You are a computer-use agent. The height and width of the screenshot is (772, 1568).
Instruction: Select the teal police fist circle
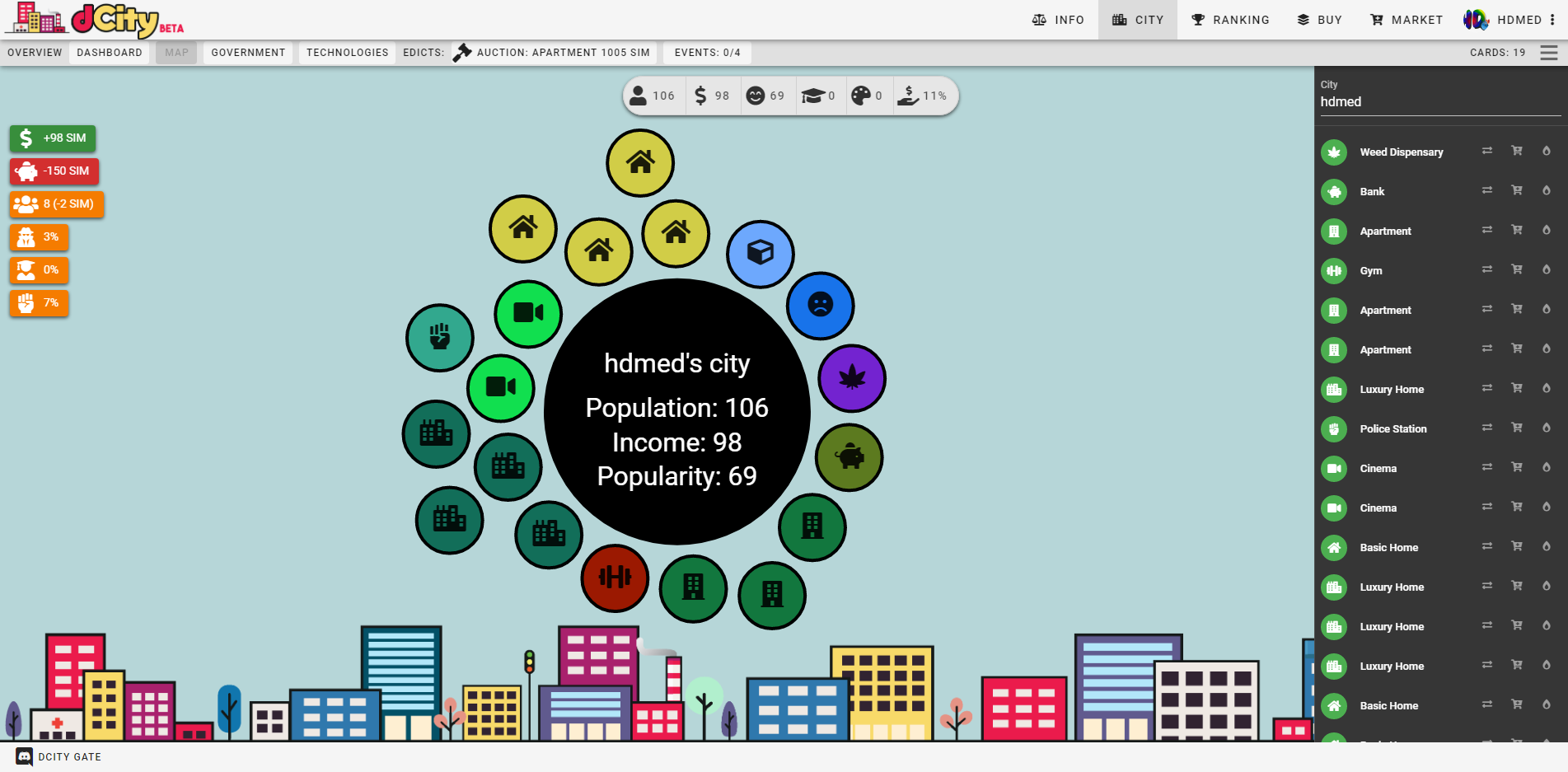pyautogui.click(x=440, y=338)
